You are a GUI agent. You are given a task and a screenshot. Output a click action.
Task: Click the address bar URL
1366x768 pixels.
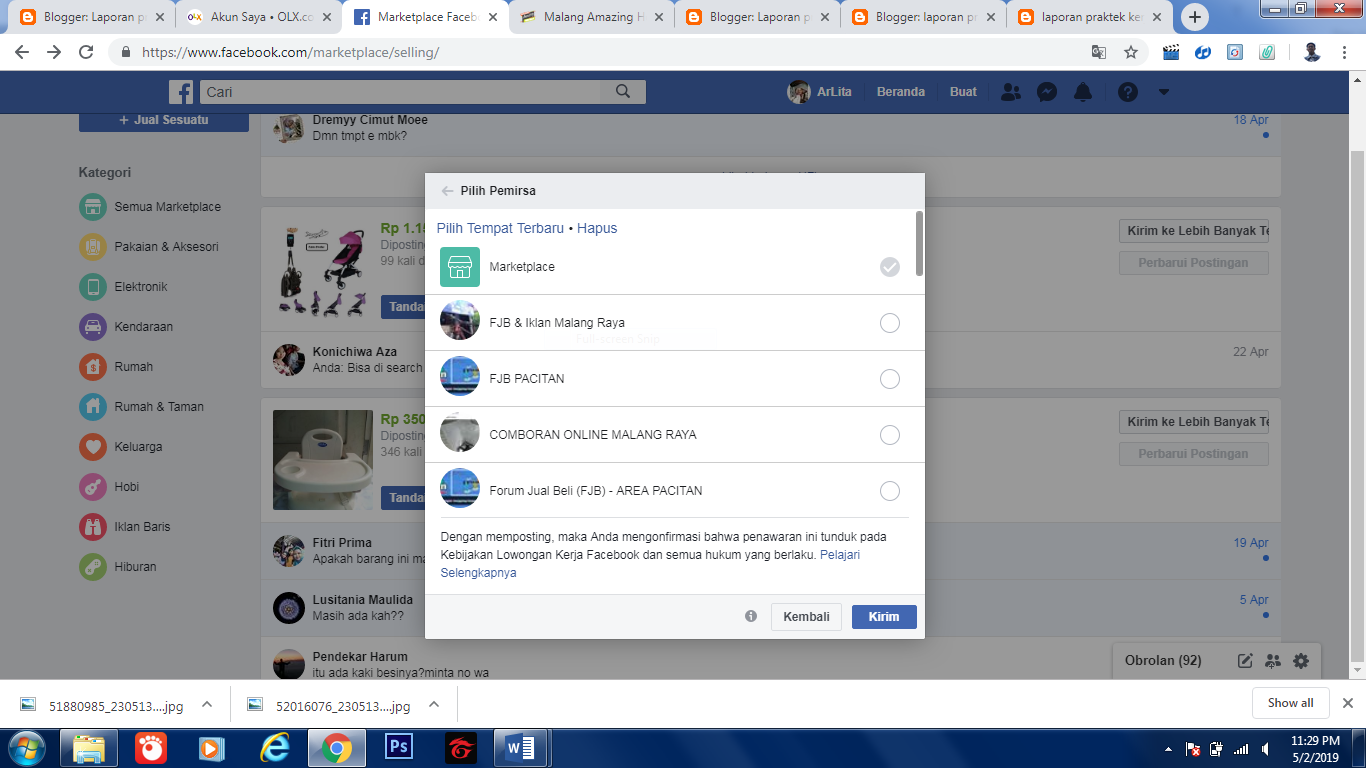(290, 52)
